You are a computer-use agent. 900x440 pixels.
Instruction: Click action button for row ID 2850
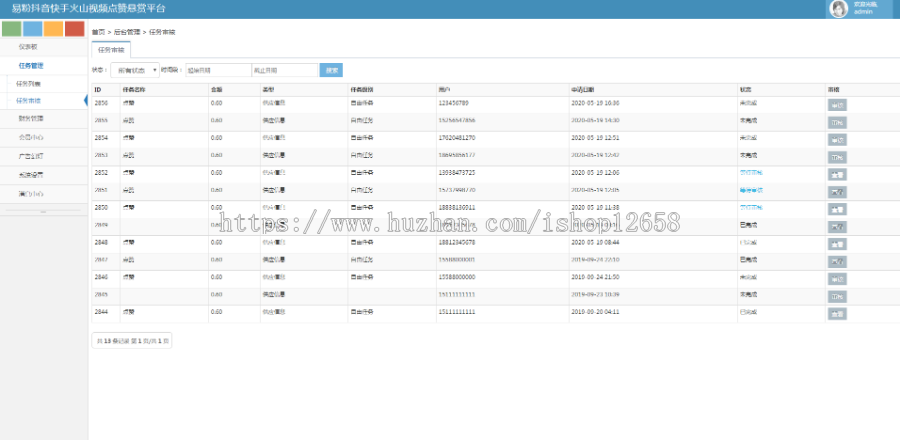coord(837,208)
